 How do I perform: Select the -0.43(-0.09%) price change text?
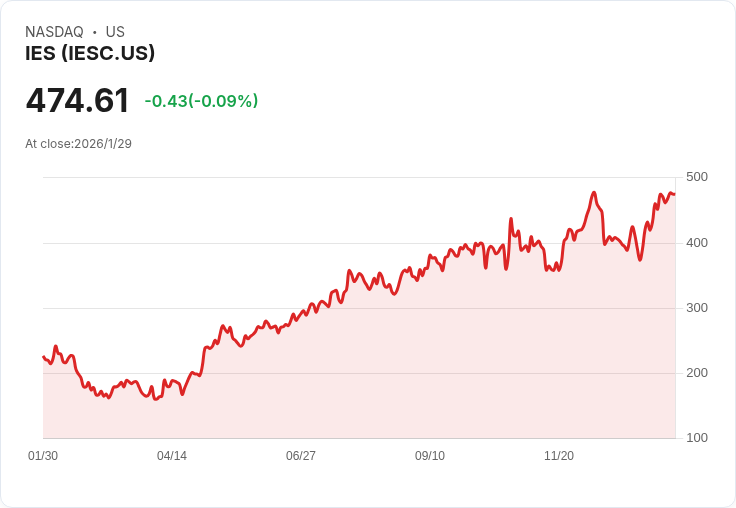pyautogui.click(x=201, y=101)
